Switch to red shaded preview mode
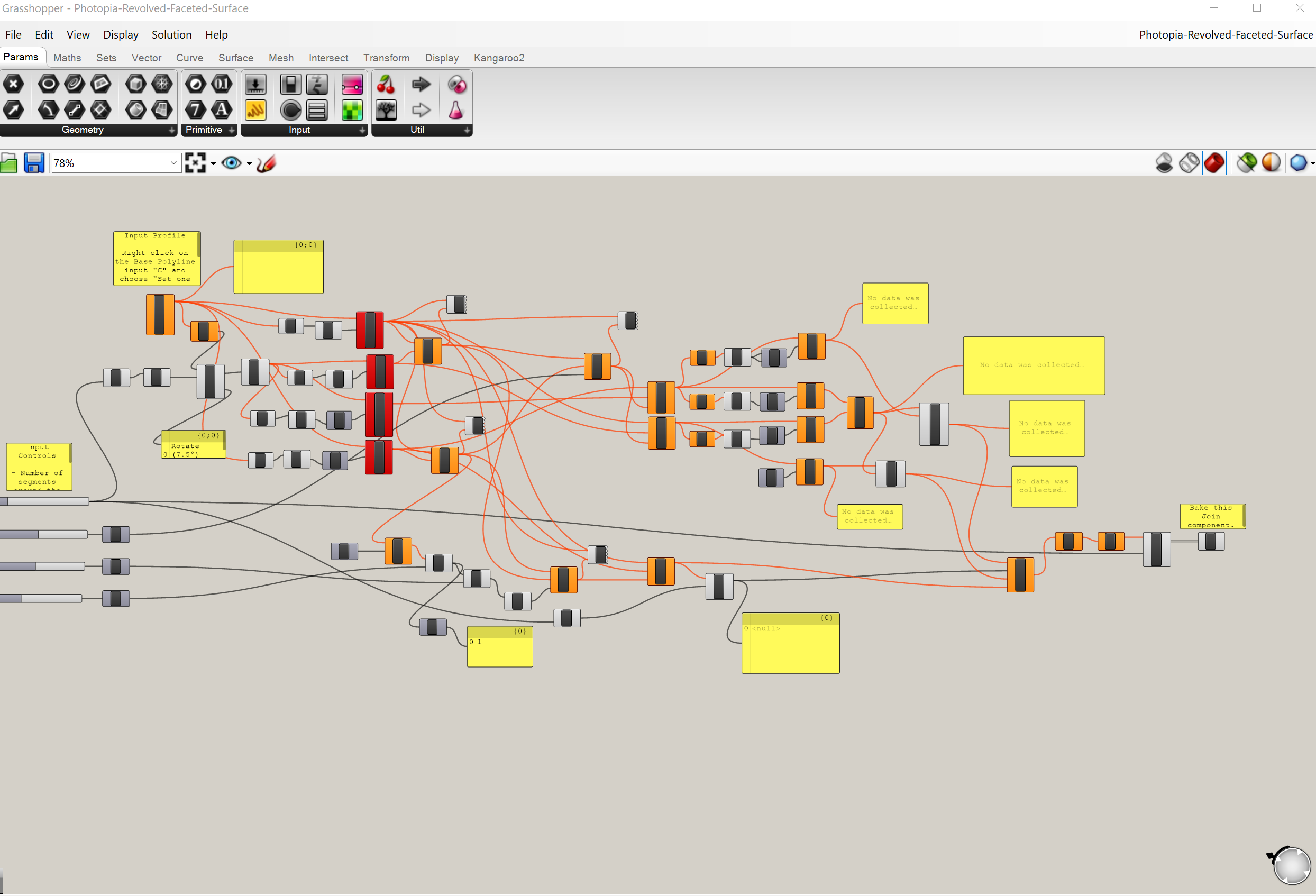Screen dimensions: 1316x896 [x=1214, y=163]
